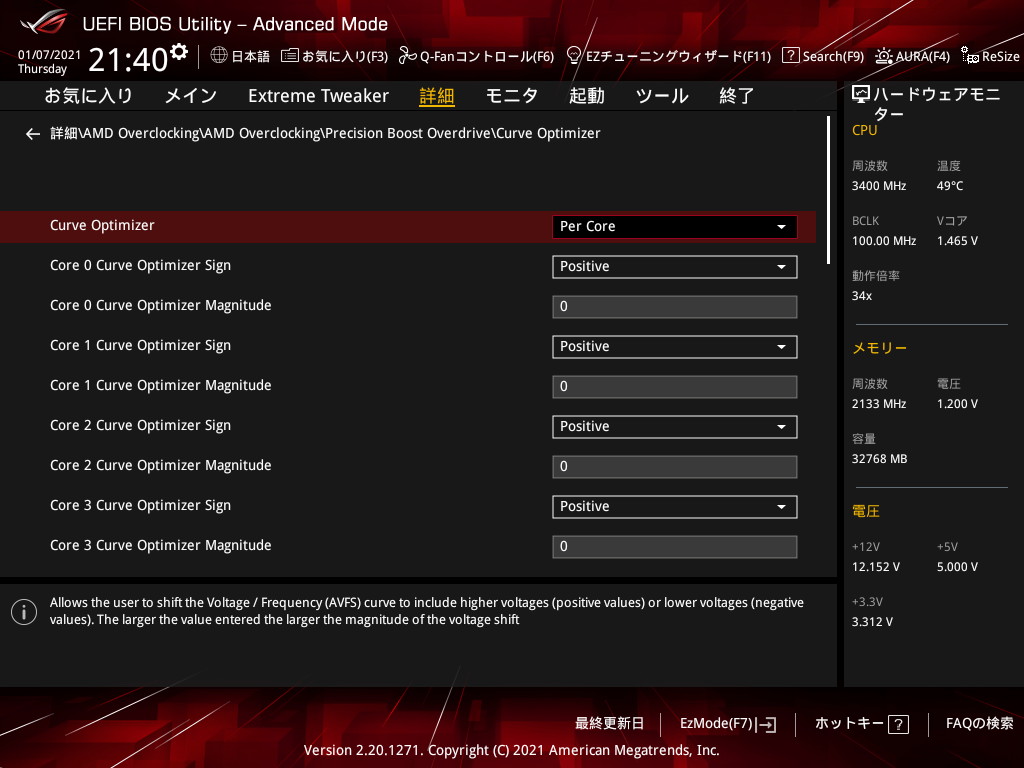Click the Core 2 Curve Optimizer Sign label
The image size is (1024, 768).
[140, 426]
